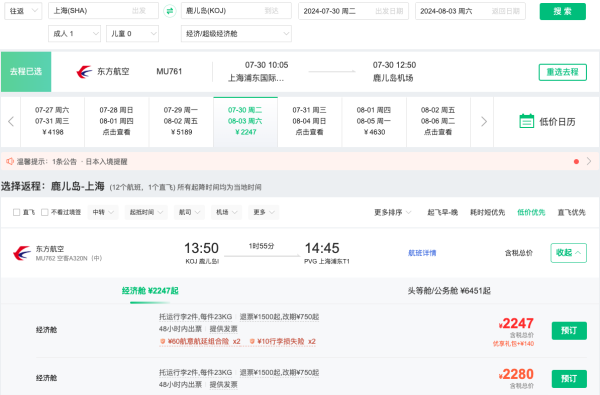This screenshot has width=600, height=395.
Task: Open the 中转 transfer filter
Action: [x=103, y=212]
